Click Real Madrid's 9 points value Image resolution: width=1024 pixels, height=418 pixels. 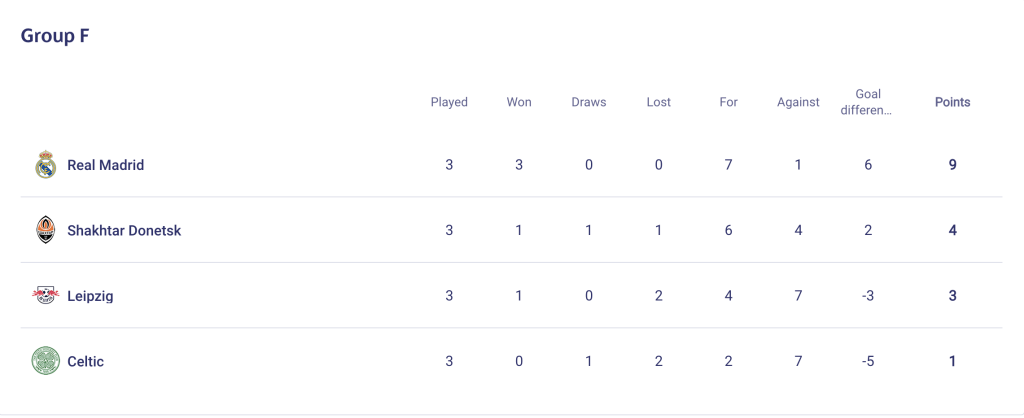click(953, 165)
